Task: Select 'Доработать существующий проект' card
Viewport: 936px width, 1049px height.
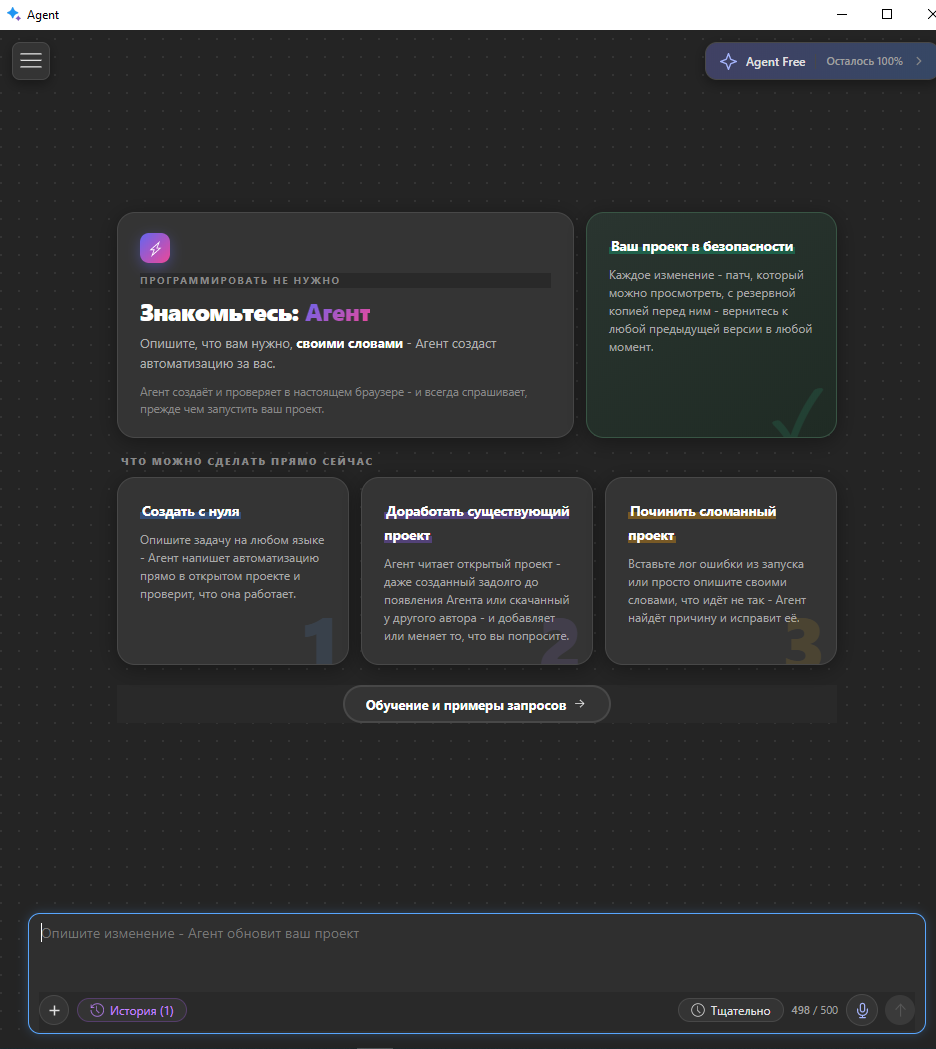Action: (476, 571)
